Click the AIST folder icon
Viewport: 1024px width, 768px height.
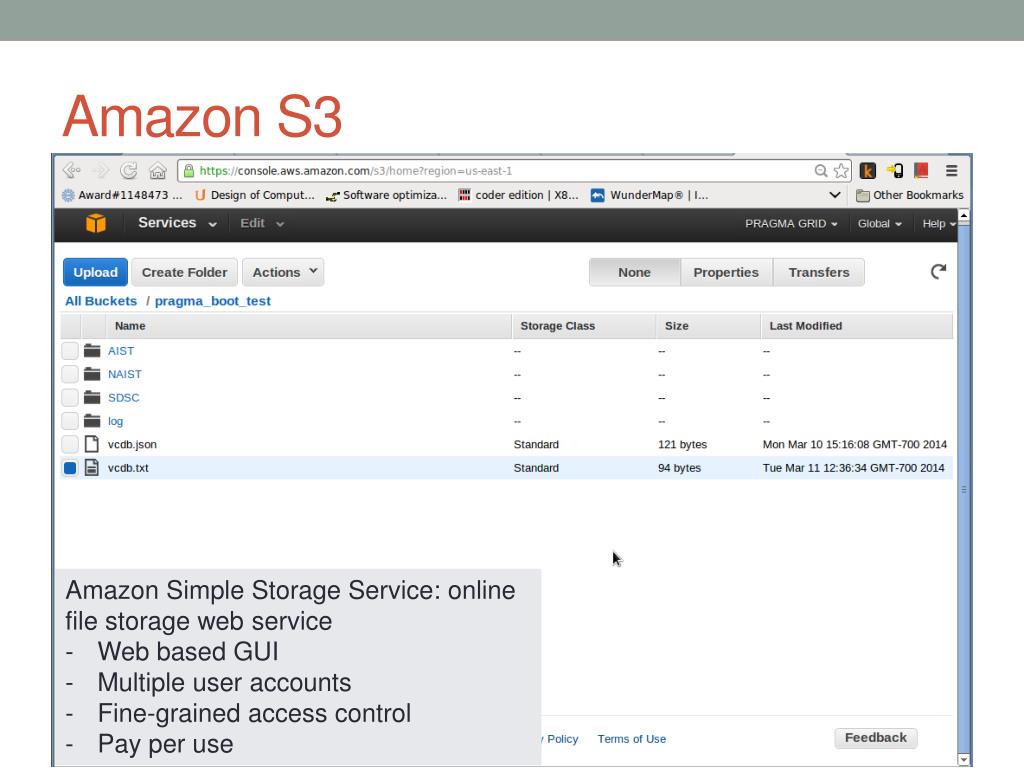92,351
